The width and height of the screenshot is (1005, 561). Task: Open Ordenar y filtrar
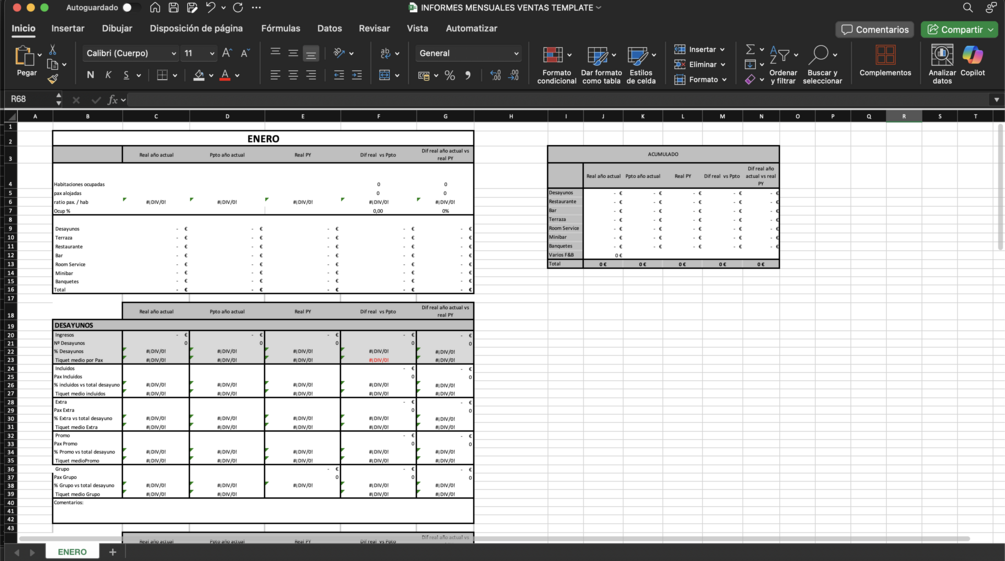[x=783, y=65]
